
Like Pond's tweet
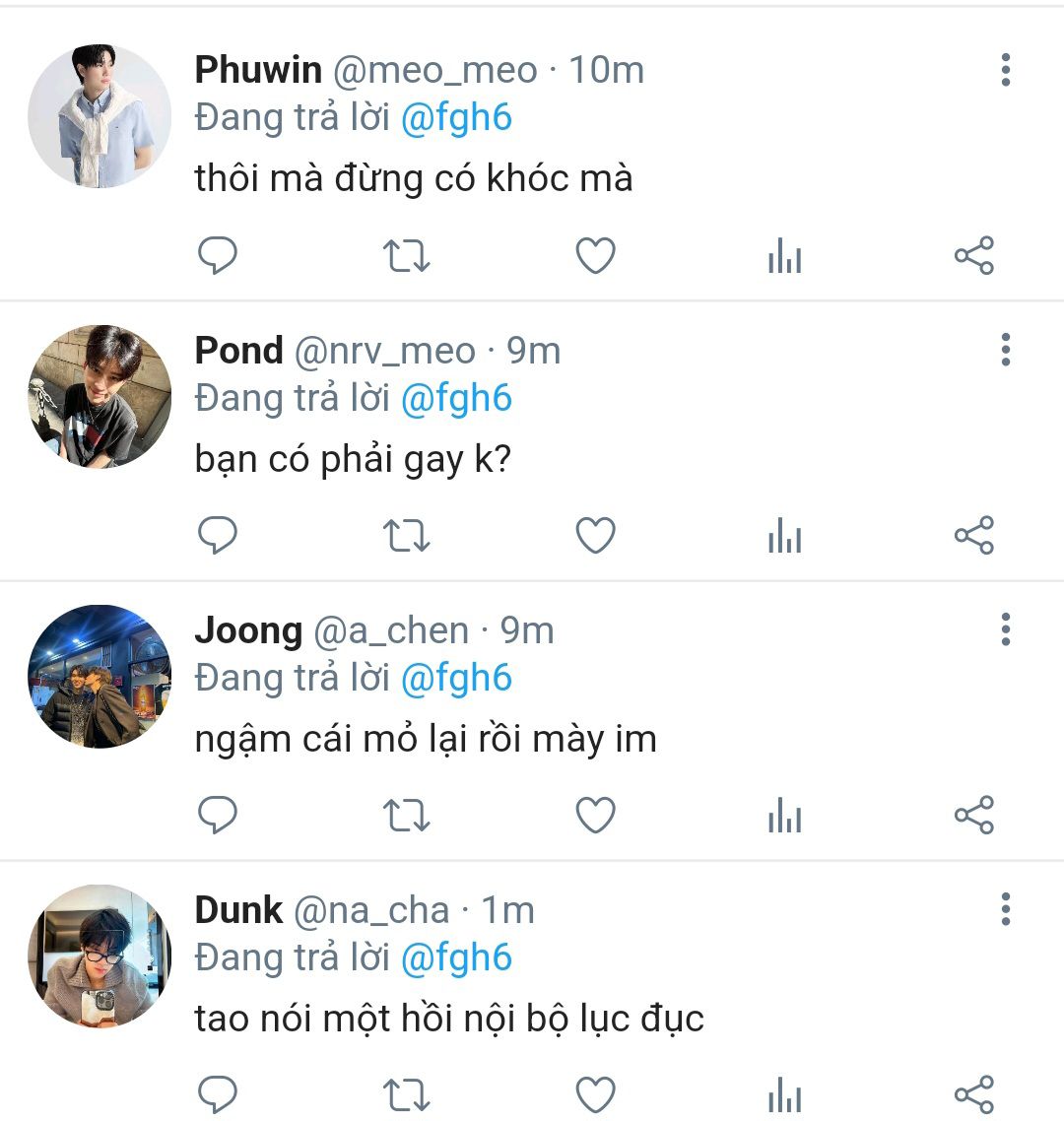[595, 536]
